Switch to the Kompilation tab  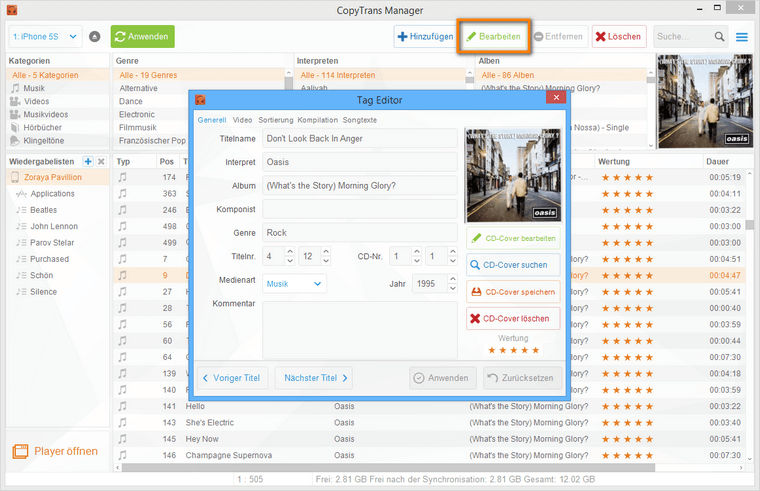[317, 120]
